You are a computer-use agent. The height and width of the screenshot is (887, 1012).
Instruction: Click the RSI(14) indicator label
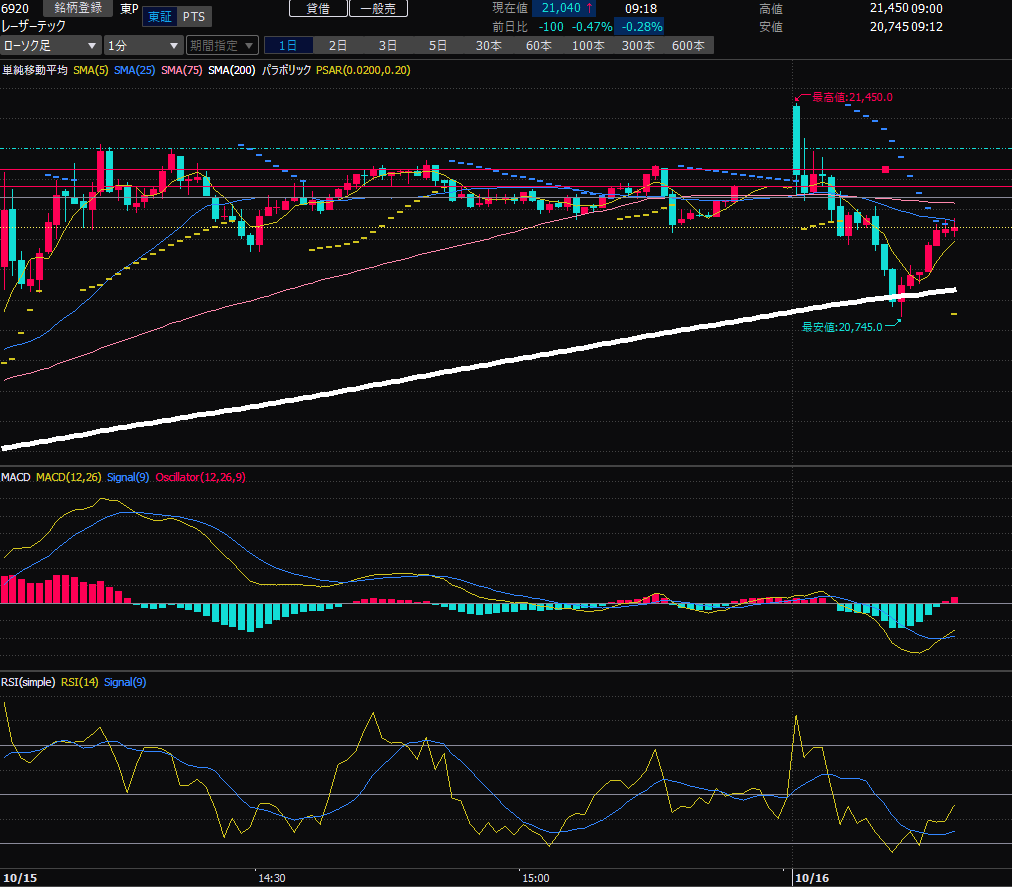pos(78,682)
